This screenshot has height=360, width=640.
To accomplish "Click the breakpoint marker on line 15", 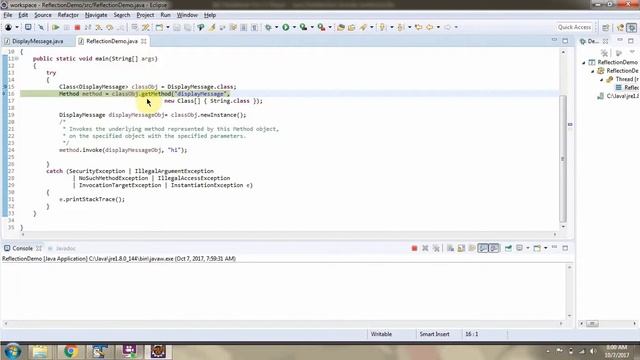I will click(x=5, y=87).
